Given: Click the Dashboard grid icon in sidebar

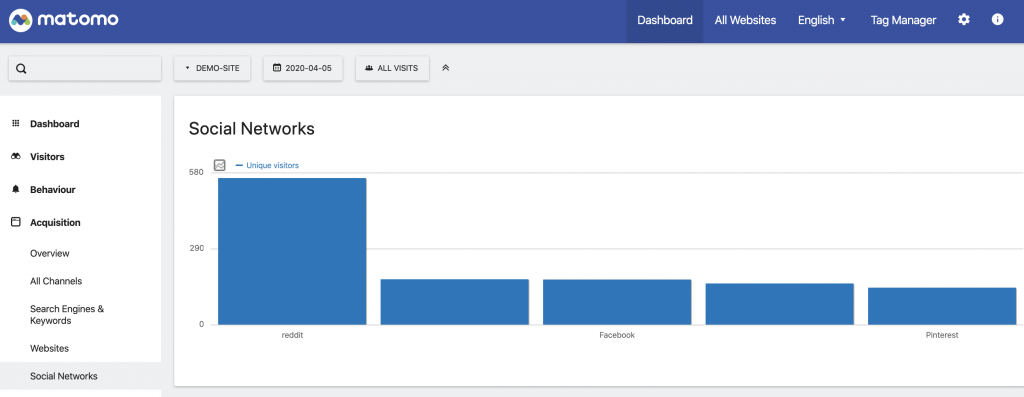Looking at the screenshot, I should [x=16, y=123].
